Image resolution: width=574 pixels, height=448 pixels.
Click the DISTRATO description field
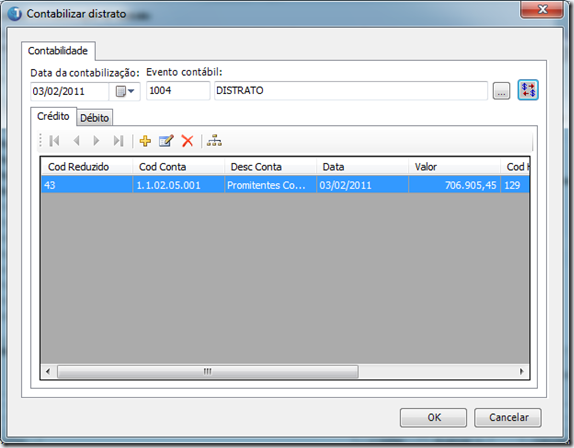pos(351,90)
